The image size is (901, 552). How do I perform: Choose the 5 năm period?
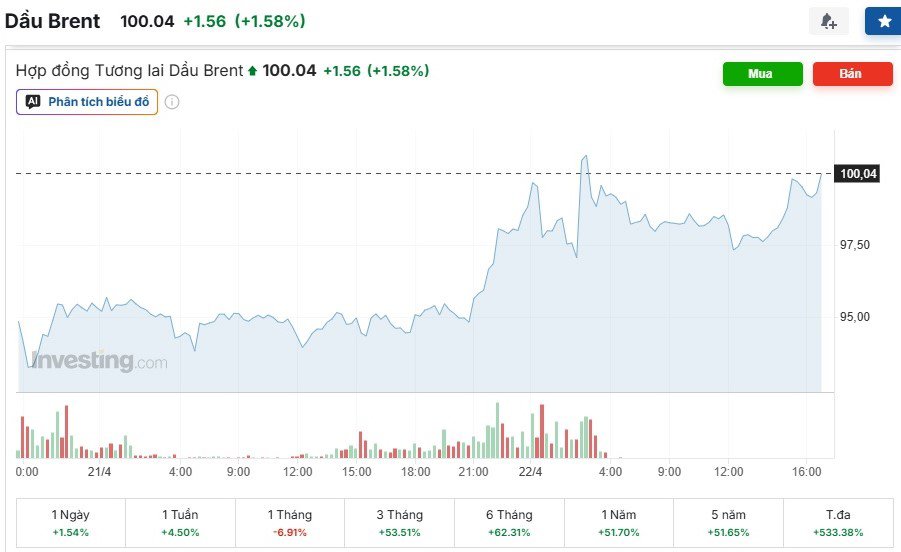pyautogui.click(x=728, y=523)
